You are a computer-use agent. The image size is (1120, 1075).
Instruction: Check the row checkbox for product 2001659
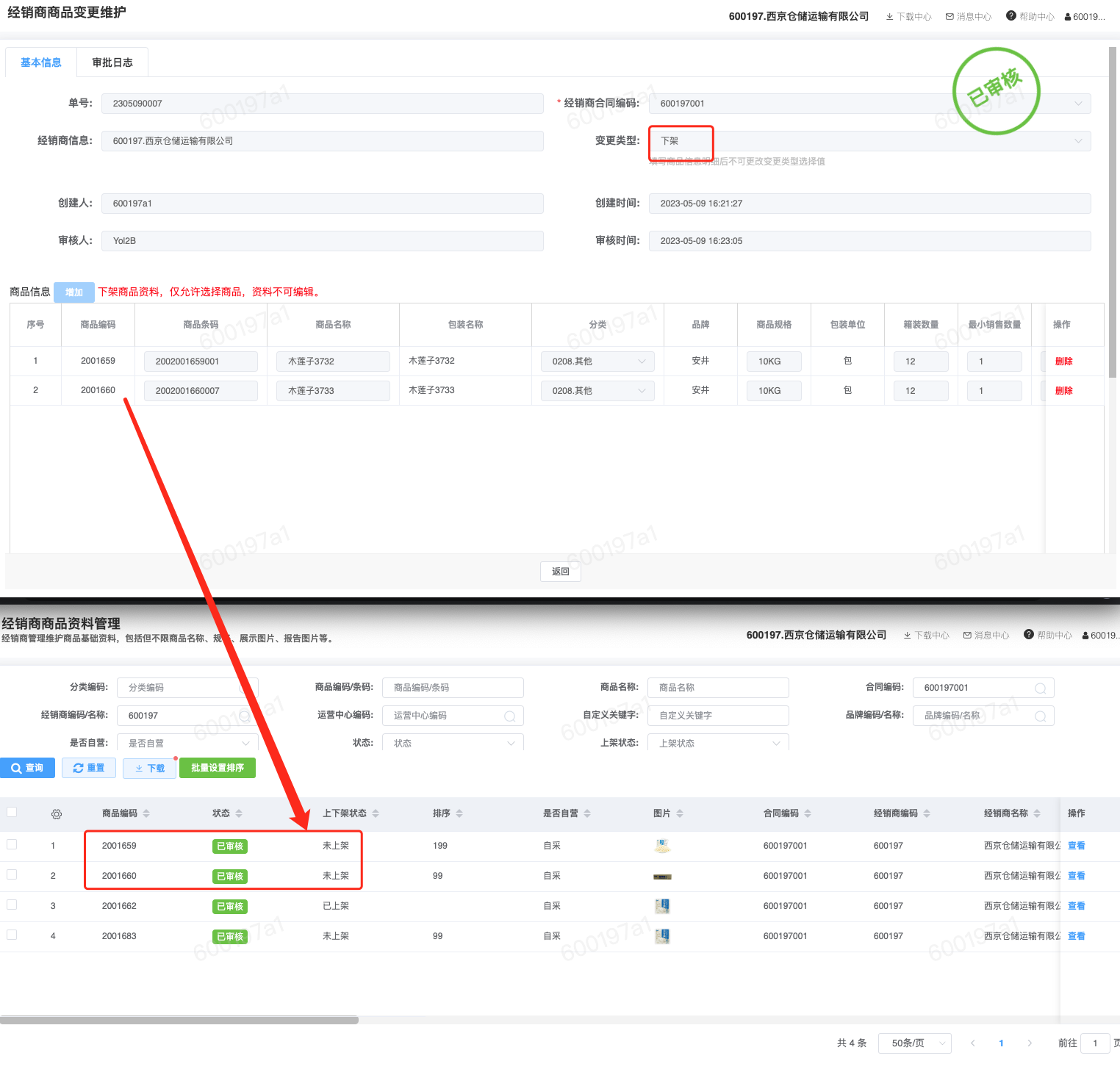pyautogui.click(x=12, y=845)
